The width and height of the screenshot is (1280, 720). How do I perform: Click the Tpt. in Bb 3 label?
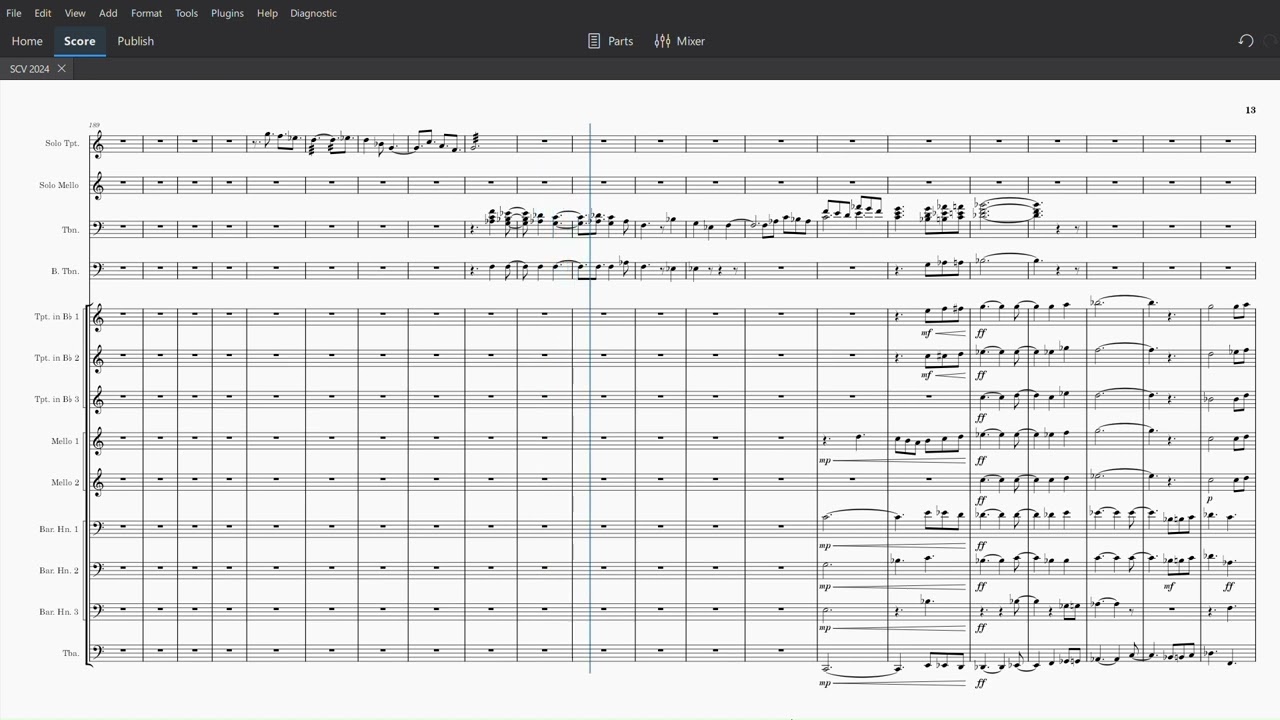click(x=57, y=399)
